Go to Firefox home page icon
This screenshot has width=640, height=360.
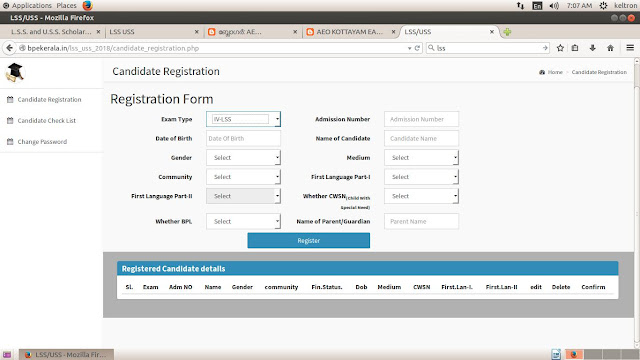tap(610, 48)
